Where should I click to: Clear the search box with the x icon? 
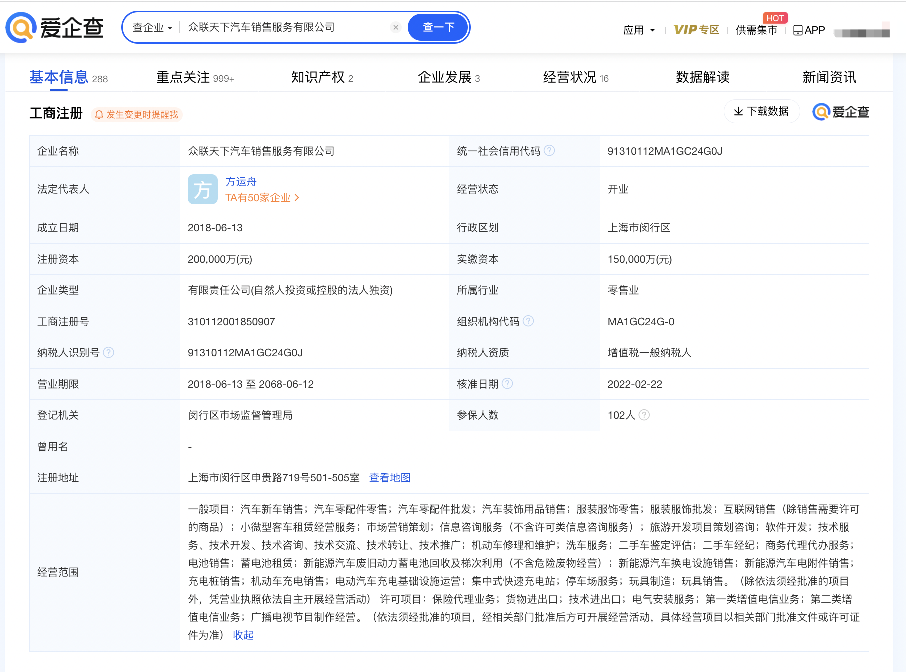coord(395,27)
